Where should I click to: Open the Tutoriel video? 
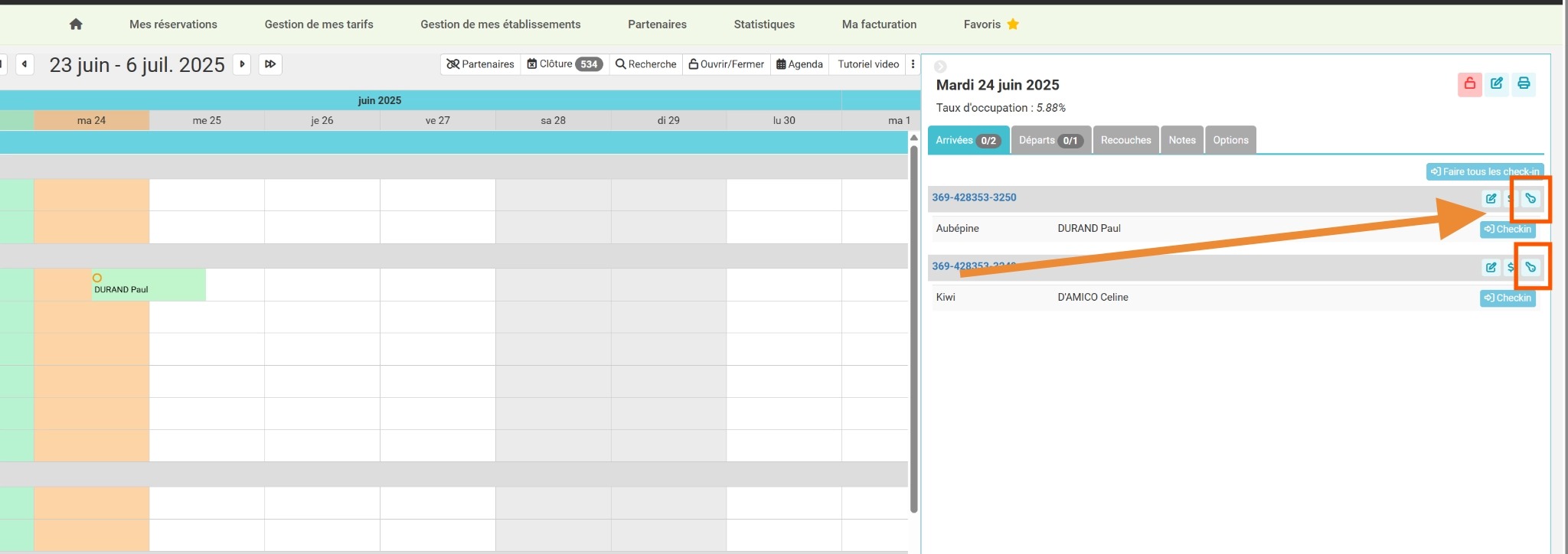click(x=868, y=64)
